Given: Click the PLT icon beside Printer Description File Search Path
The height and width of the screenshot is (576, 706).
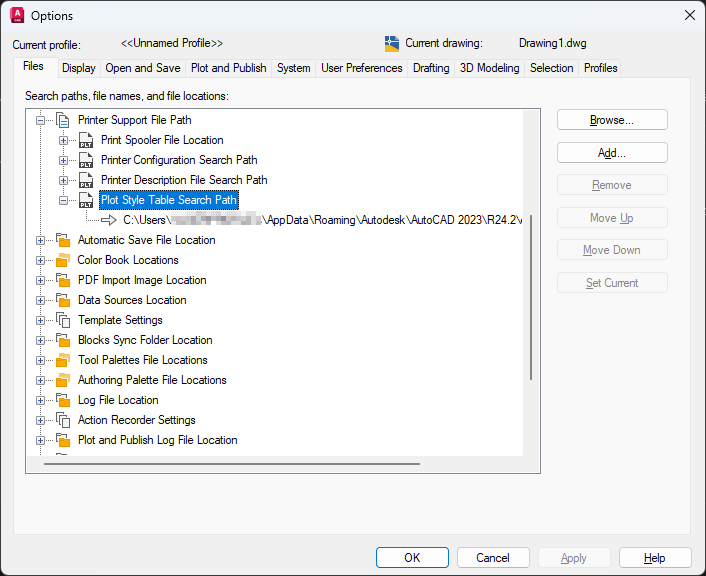Looking at the screenshot, I should pyautogui.click(x=86, y=180).
